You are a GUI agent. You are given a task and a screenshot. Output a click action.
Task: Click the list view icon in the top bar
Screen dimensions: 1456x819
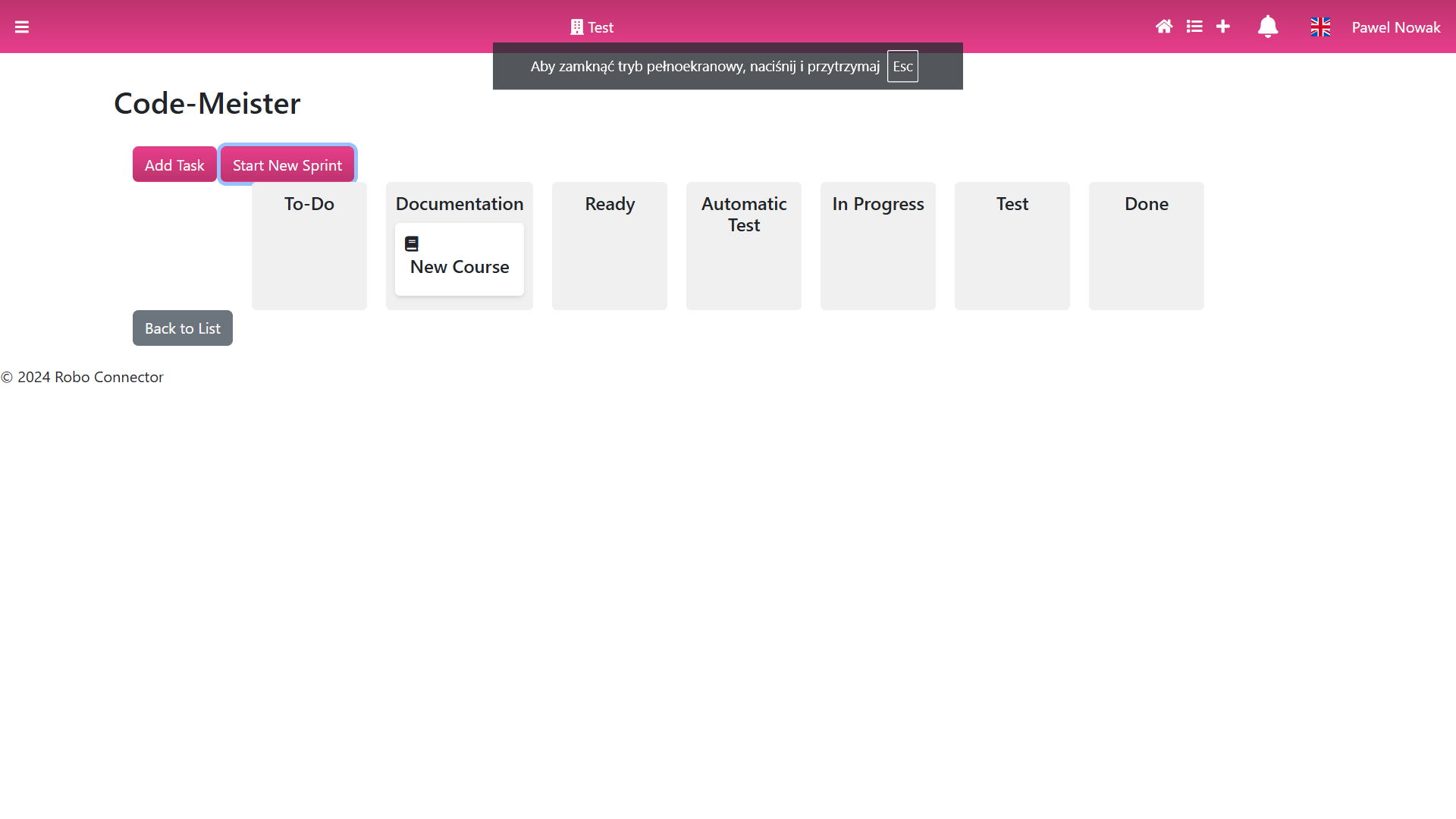click(x=1194, y=27)
